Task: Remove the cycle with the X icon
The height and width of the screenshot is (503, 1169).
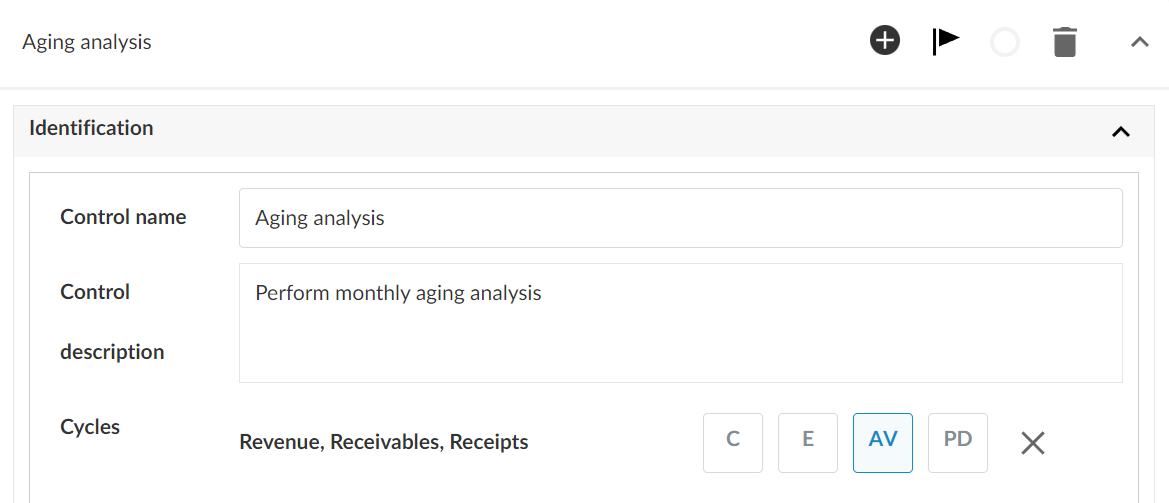Action: click(x=1033, y=443)
